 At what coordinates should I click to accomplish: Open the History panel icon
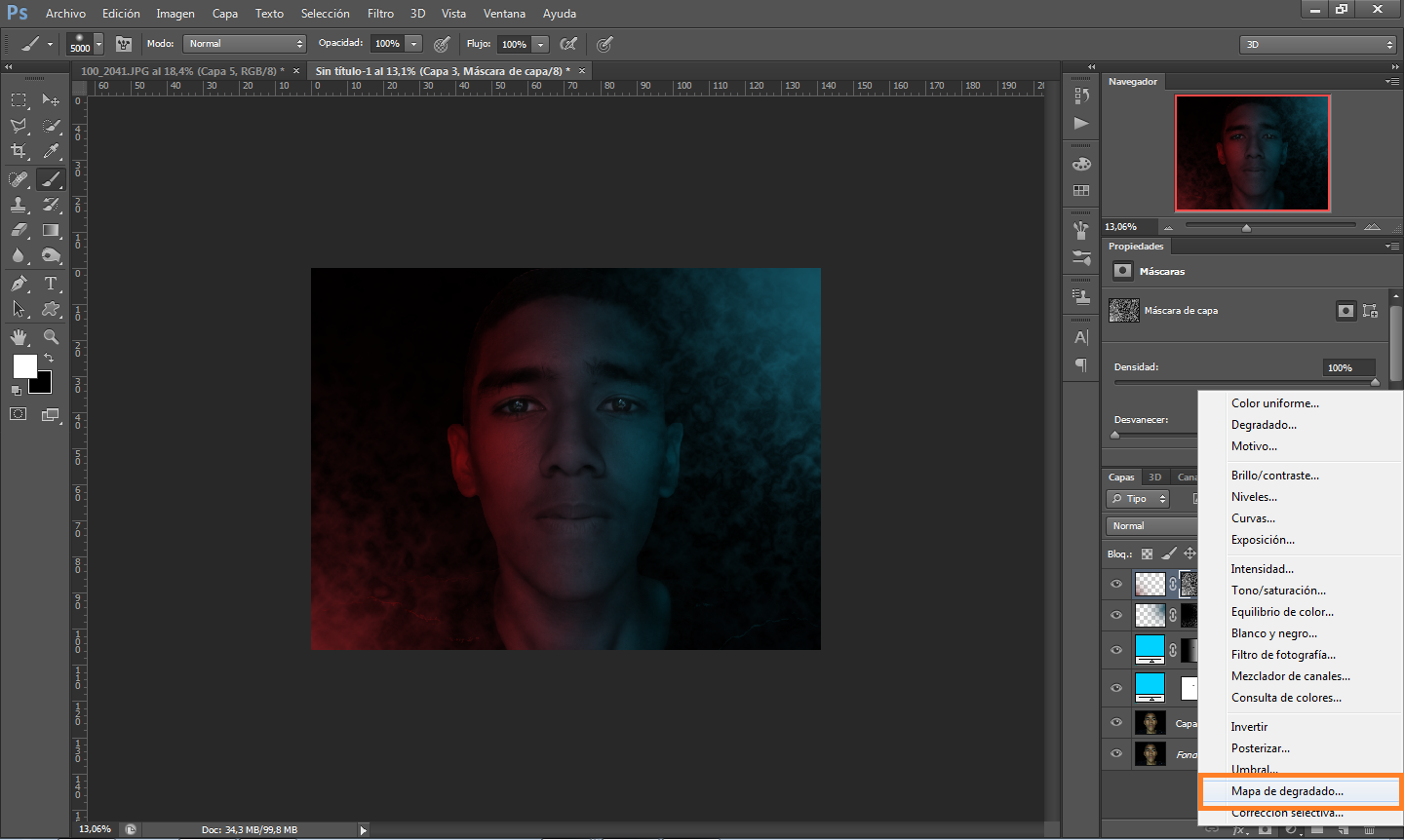(x=1081, y=95)
